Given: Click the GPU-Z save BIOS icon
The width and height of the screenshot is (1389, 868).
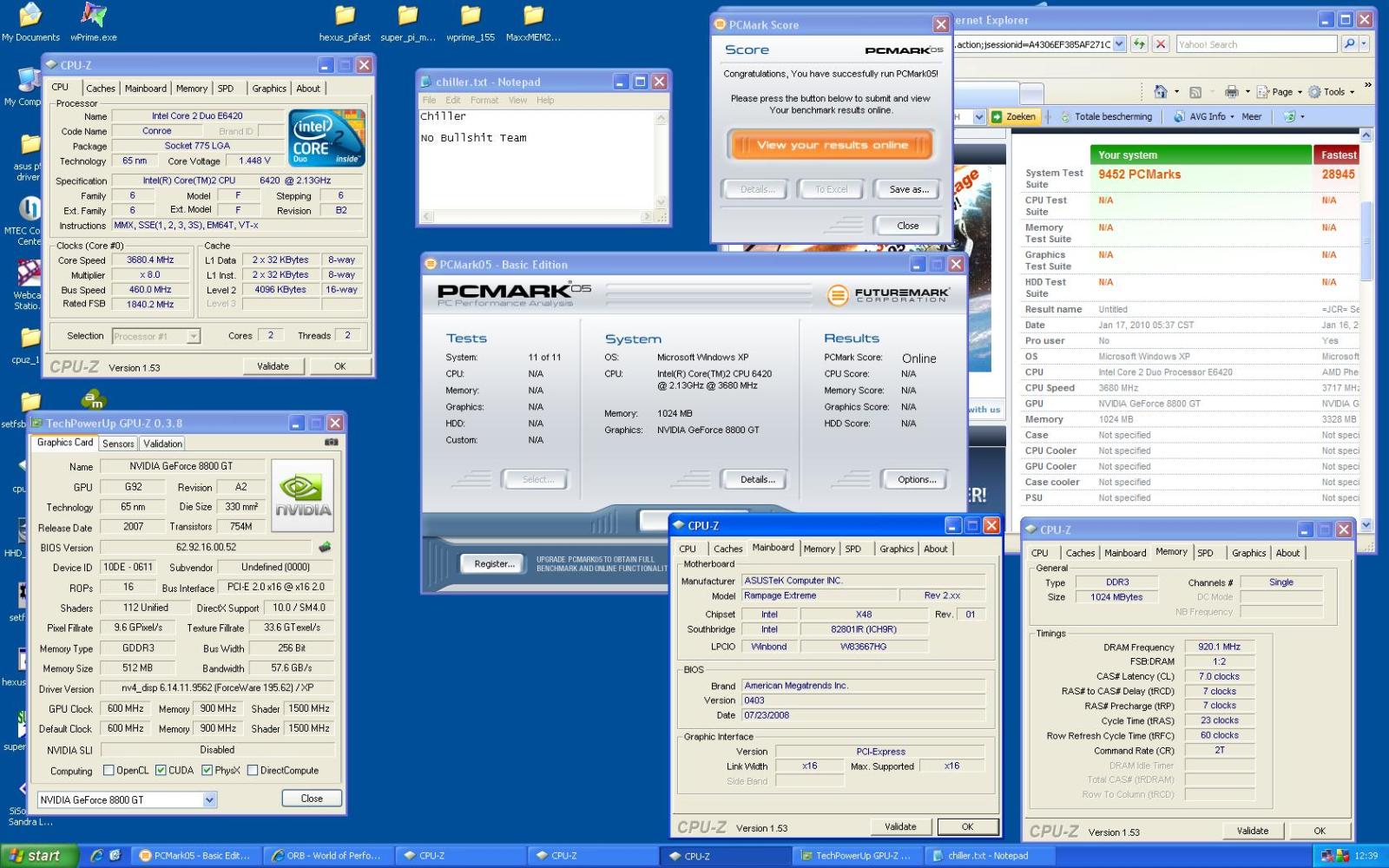Looking at the screenshot, I should (325, 547).
